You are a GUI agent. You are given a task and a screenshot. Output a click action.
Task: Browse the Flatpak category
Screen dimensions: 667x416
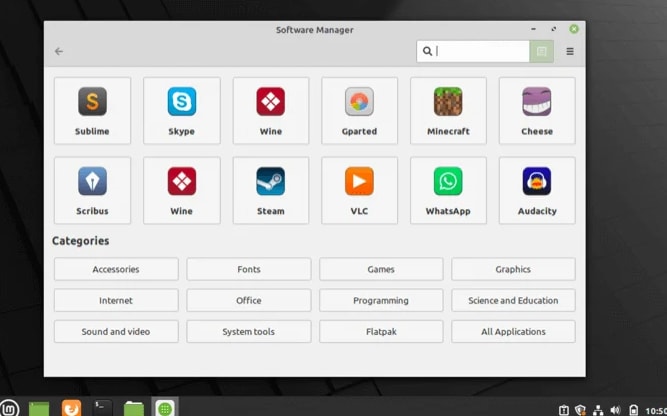tap(381, 331)
